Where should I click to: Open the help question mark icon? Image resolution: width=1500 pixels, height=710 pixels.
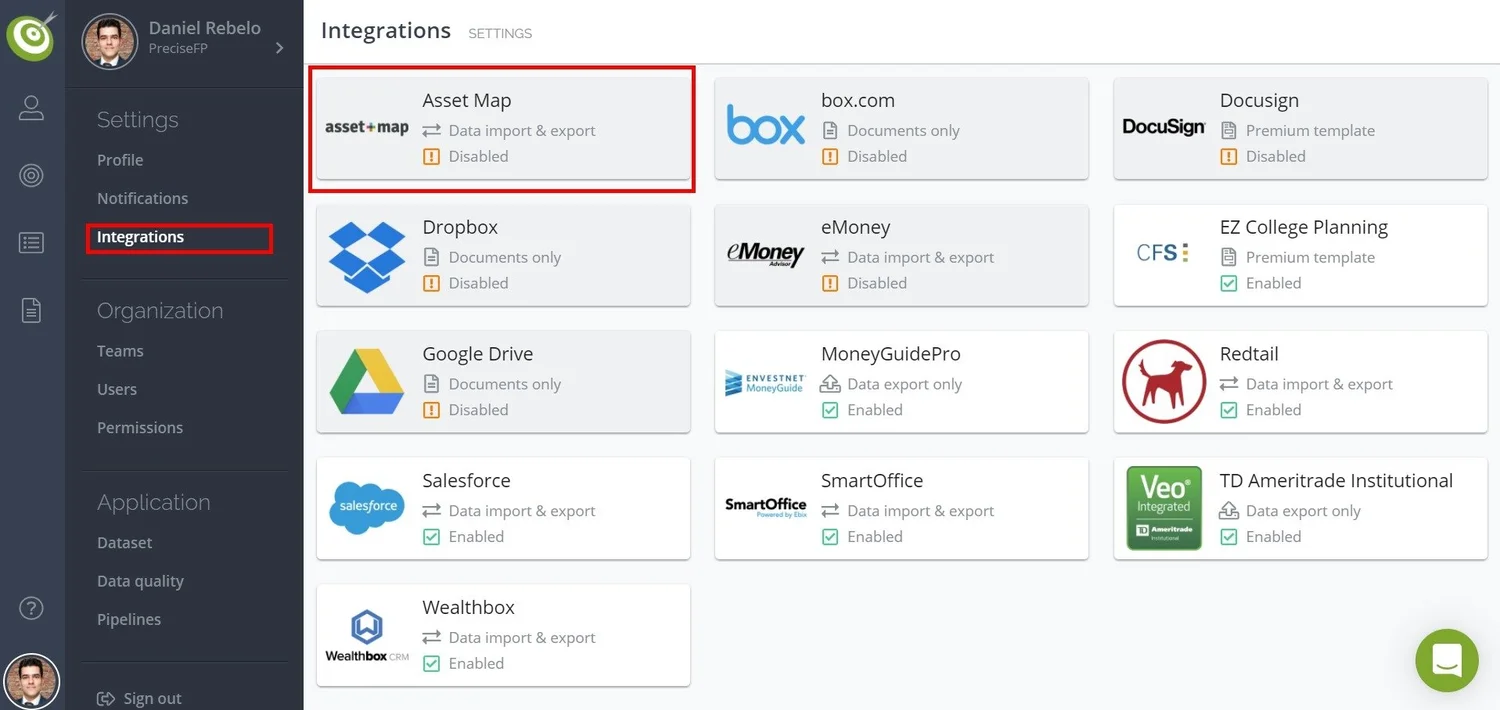click(x=32, y=607)
